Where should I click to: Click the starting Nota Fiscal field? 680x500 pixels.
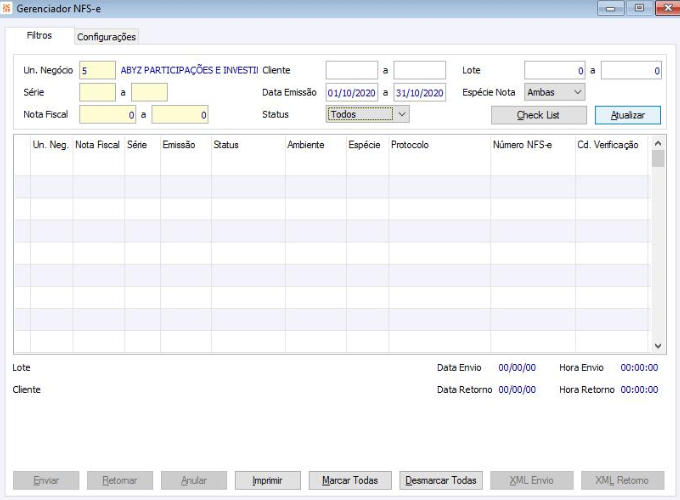point(107,114)
